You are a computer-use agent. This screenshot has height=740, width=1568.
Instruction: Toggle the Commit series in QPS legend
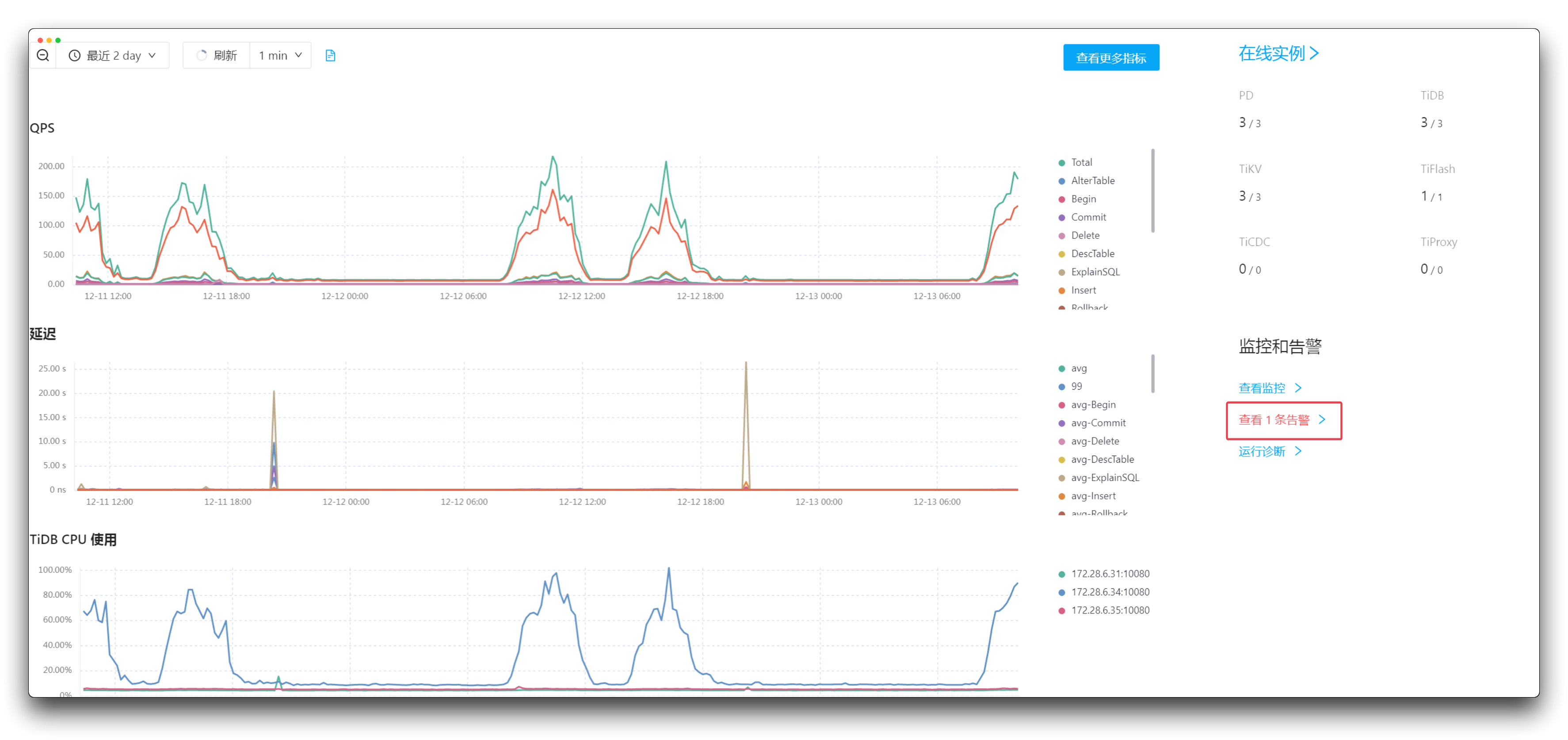tap(1088, 218)
